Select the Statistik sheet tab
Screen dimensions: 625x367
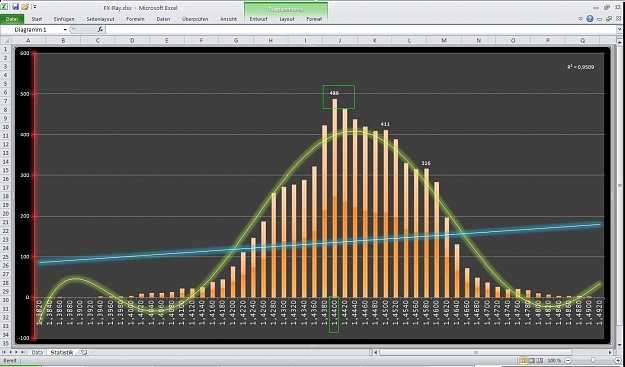click(x=62, y=353)
